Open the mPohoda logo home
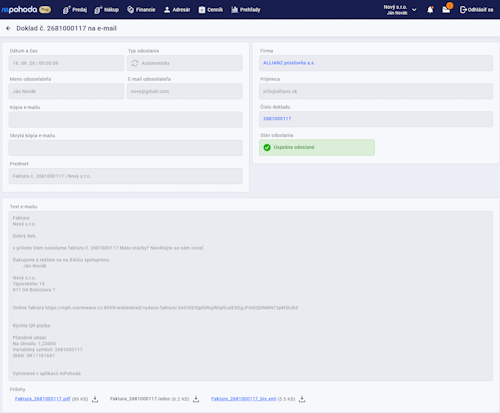Viewport: 500px width, 413px height. point(19,10)
